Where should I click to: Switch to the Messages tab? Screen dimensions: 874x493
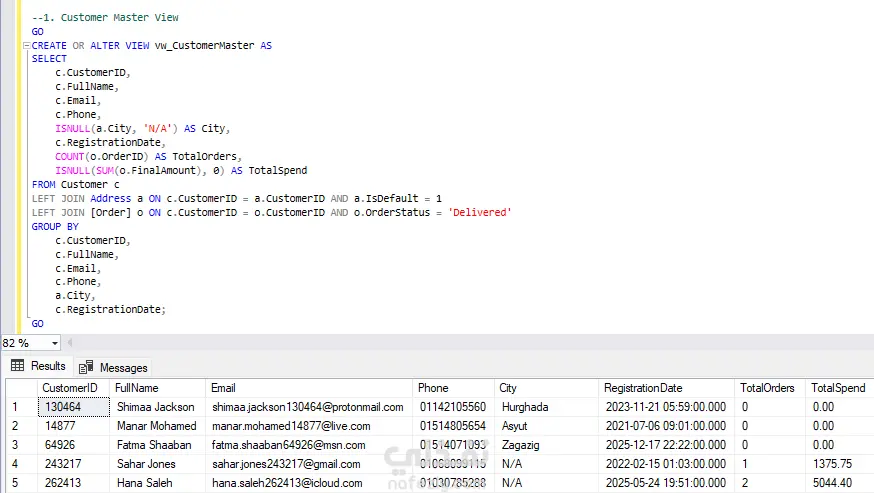click(113, 368)
